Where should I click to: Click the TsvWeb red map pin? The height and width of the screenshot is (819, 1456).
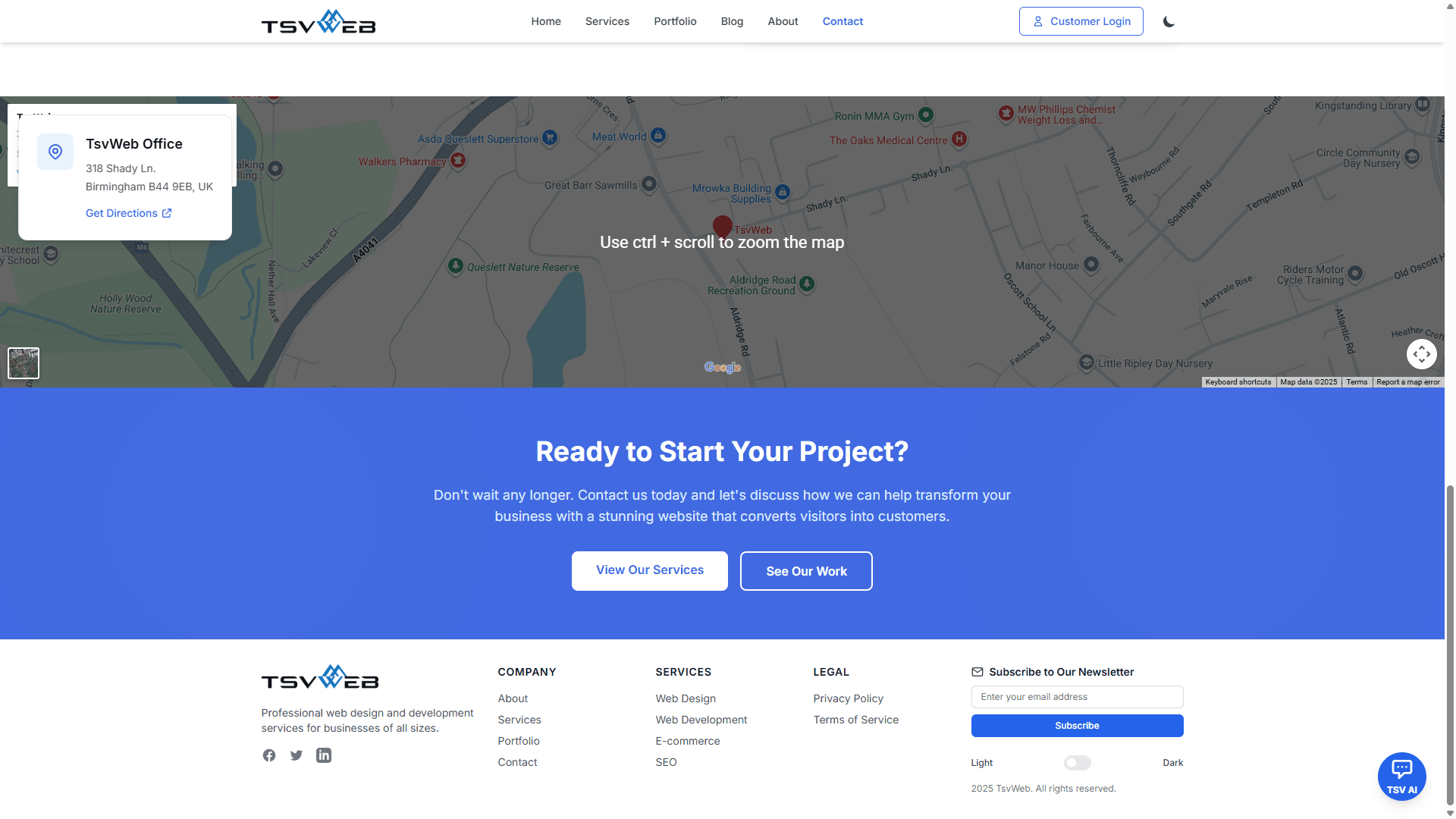coord(722,226)
